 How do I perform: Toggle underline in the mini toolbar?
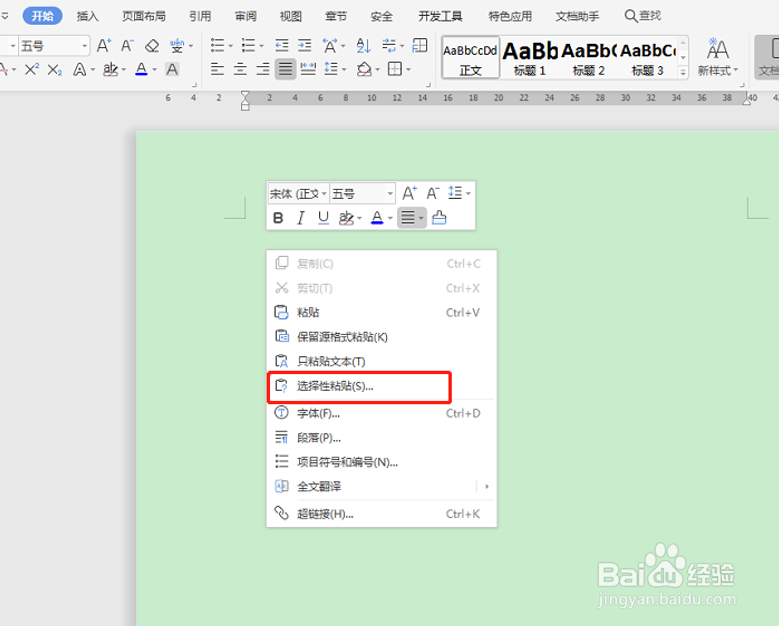(323, 218)
